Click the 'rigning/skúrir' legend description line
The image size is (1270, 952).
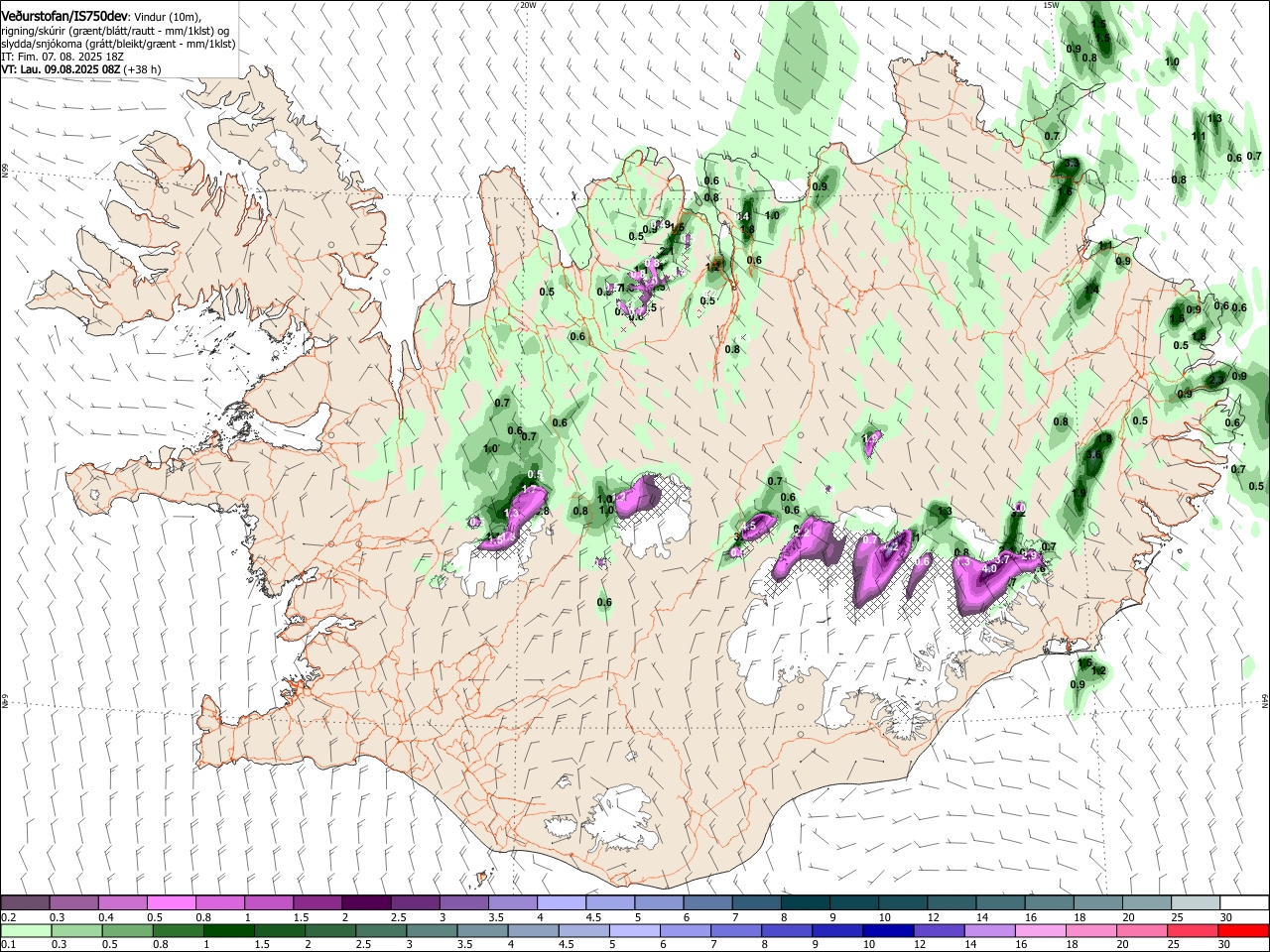pyautogui.click(x=116, y=31)
